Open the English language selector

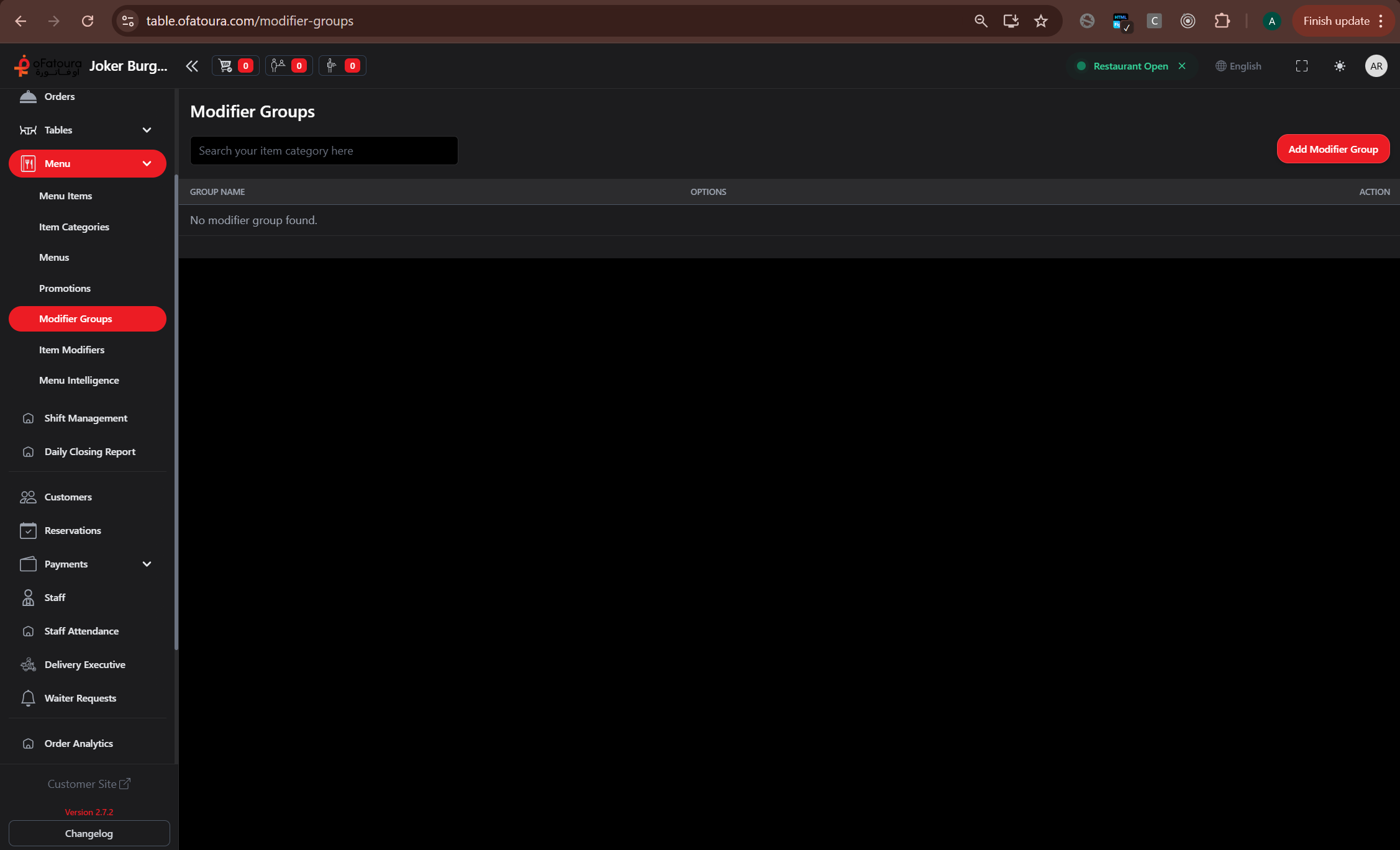[1239, 66]
